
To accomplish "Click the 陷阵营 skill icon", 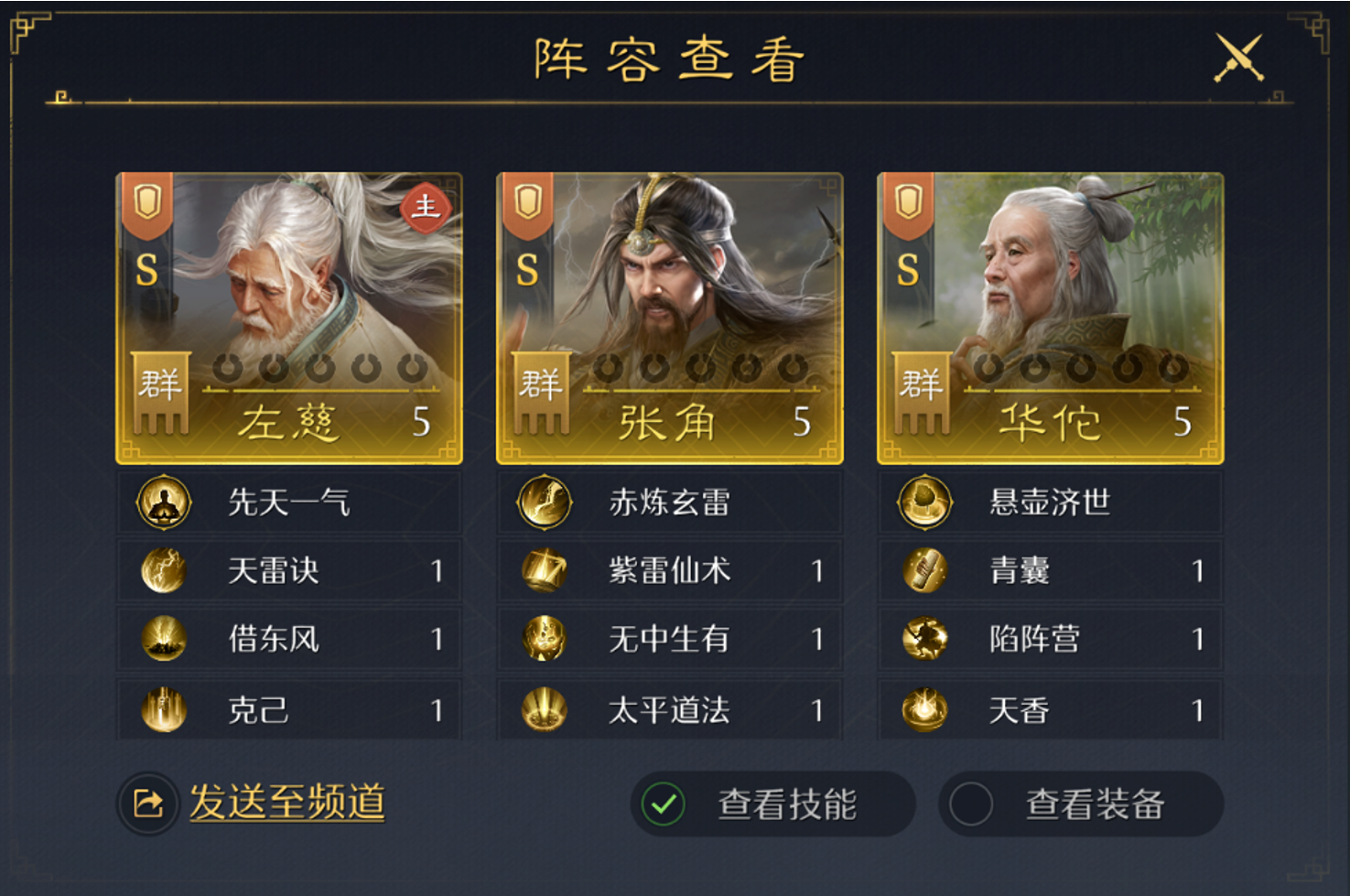I will (925, 639).
